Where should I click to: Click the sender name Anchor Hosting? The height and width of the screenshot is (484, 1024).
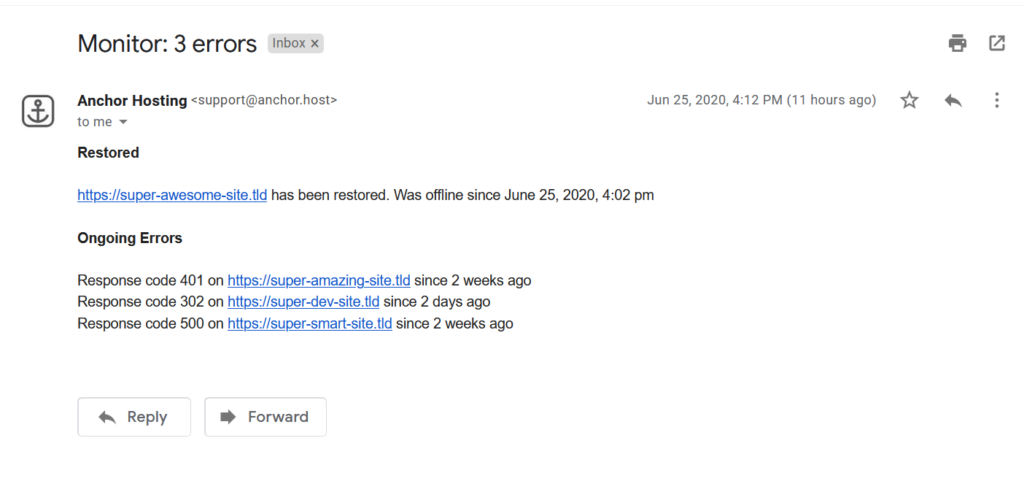[132, 101]
